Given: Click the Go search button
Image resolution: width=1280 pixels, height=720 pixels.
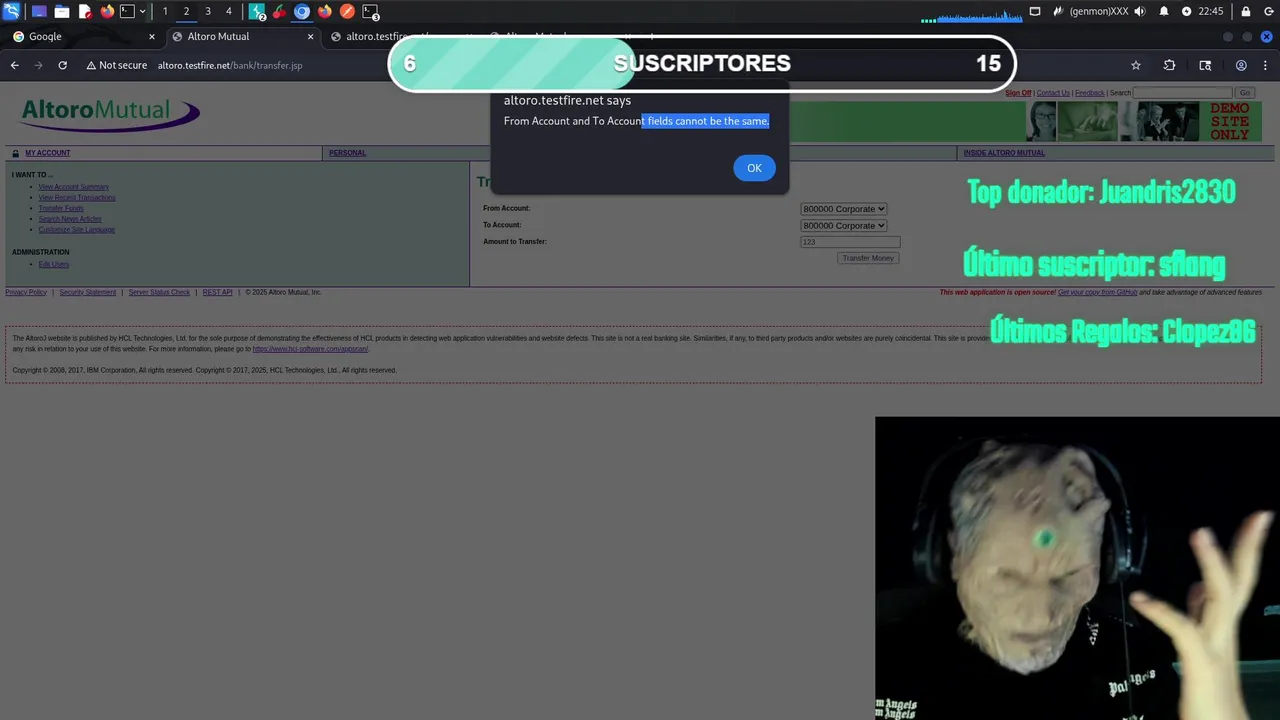Looking at the screenshot, I should coord(1245,93).
